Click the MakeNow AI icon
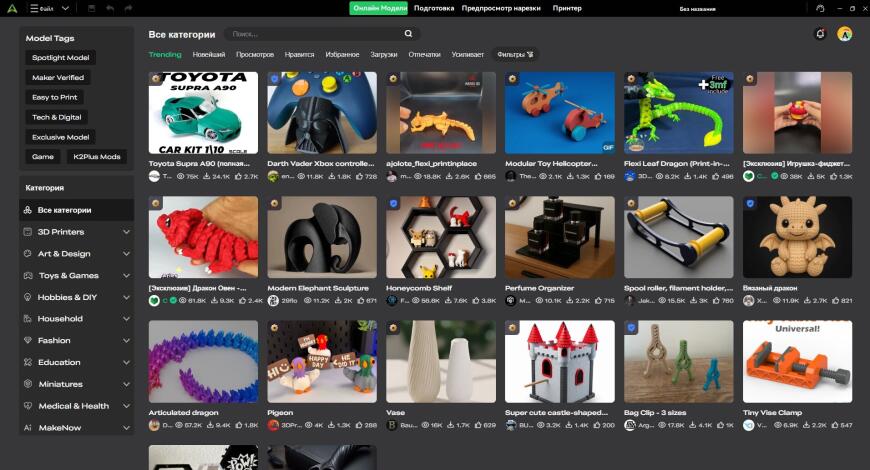 tap(28, 427)
